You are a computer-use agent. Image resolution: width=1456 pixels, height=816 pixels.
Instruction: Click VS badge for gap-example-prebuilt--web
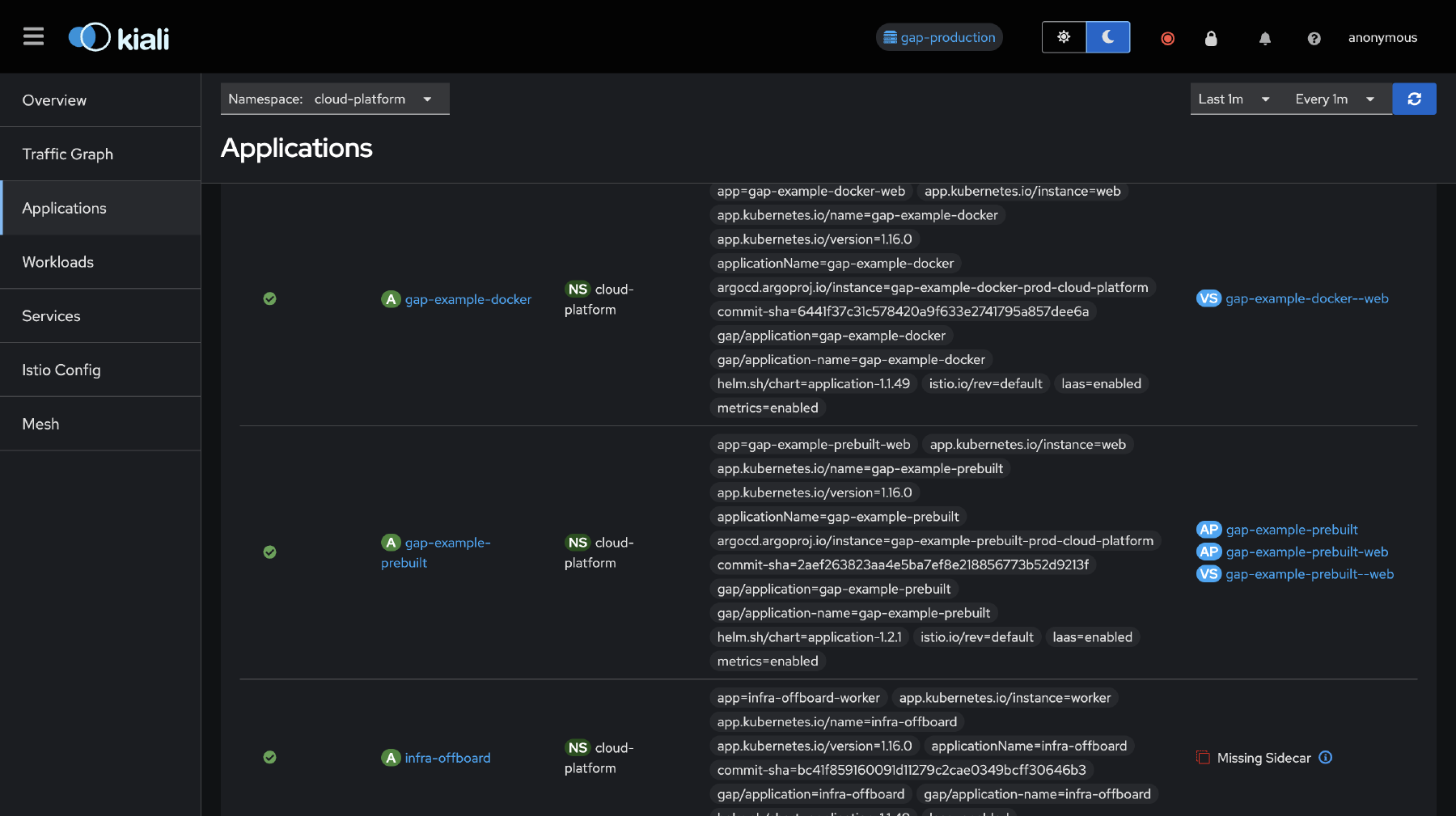[x=1208, y=574]
